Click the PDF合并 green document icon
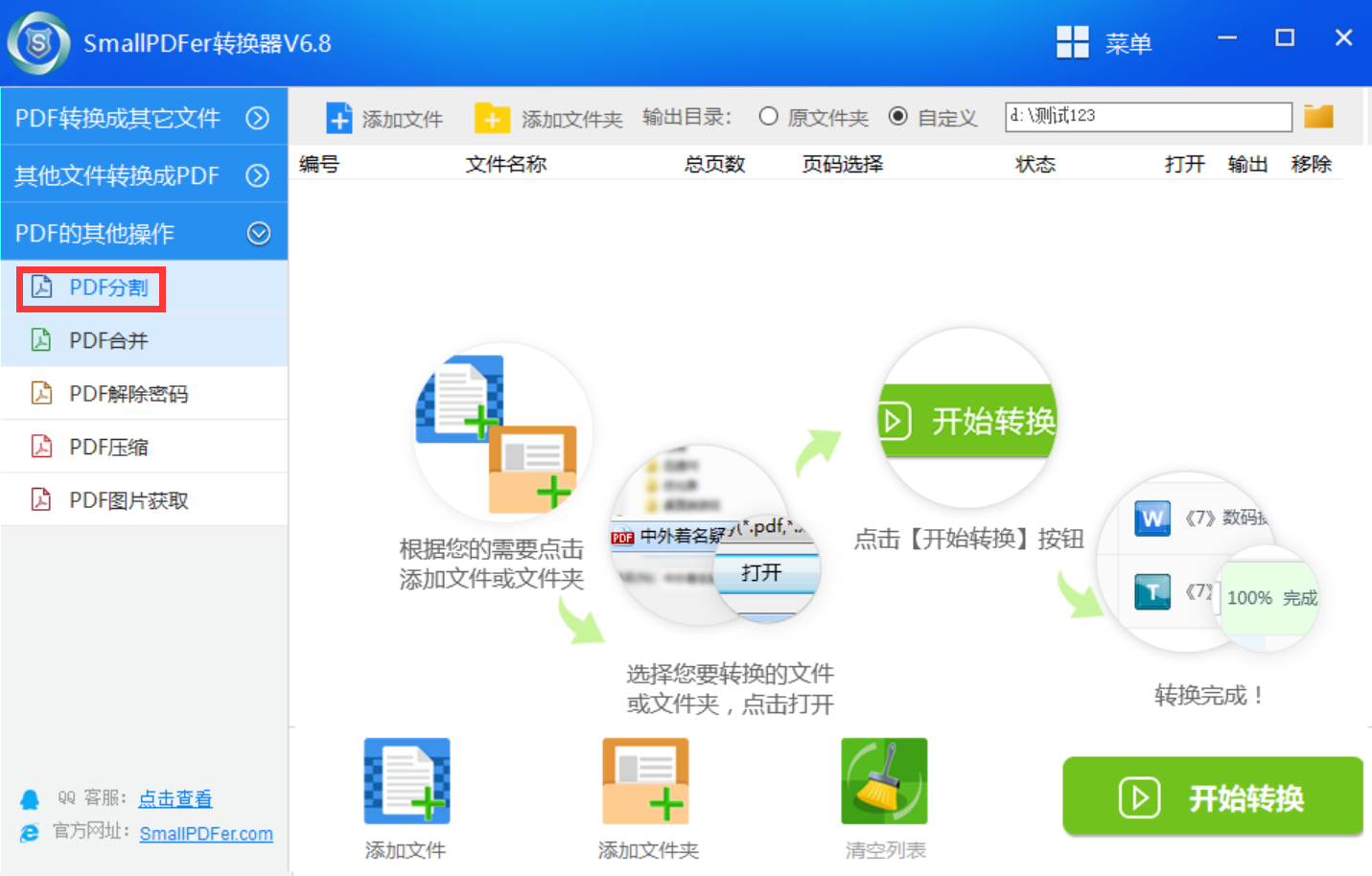This screenshot has height=876, width=1372. 41,340
